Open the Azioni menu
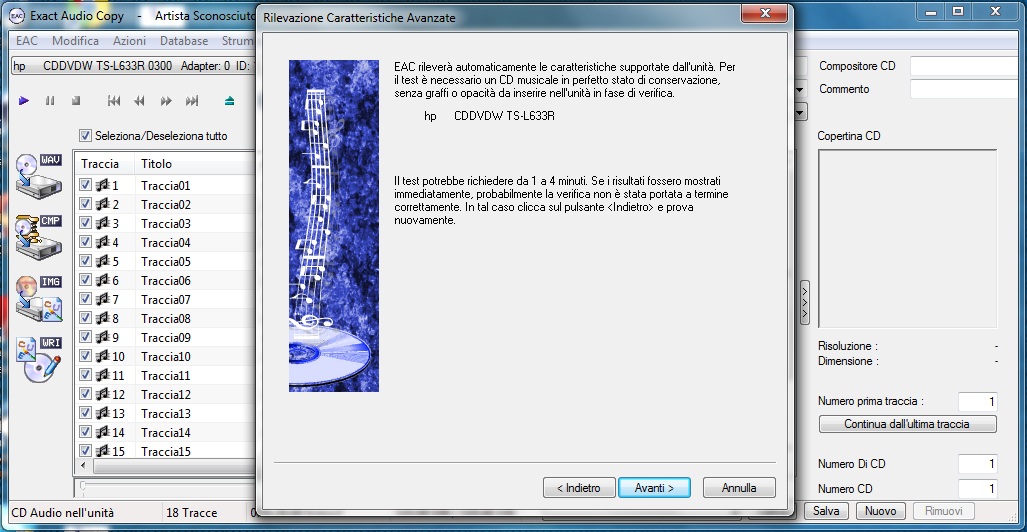This screenshot has height=532, width=1027. (x=130, y=41)
